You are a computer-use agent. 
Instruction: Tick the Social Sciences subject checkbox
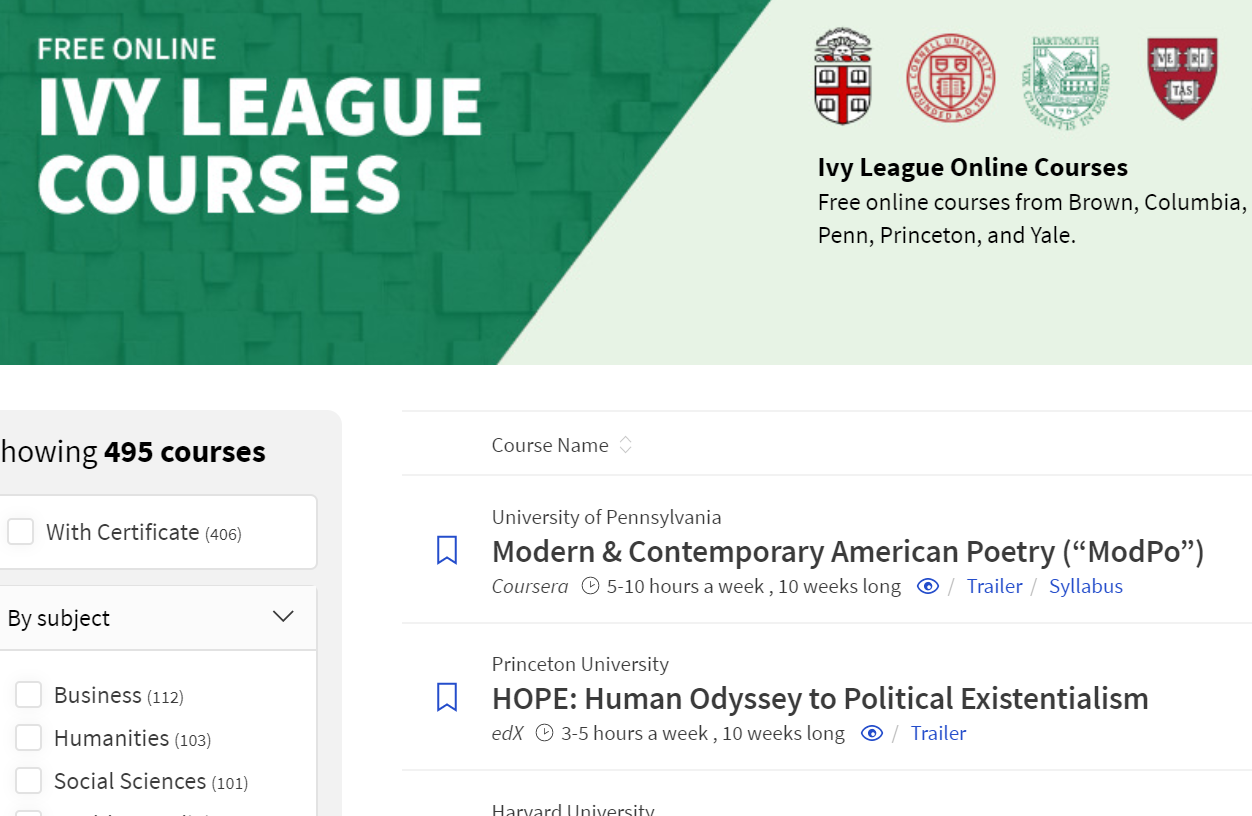29,781
